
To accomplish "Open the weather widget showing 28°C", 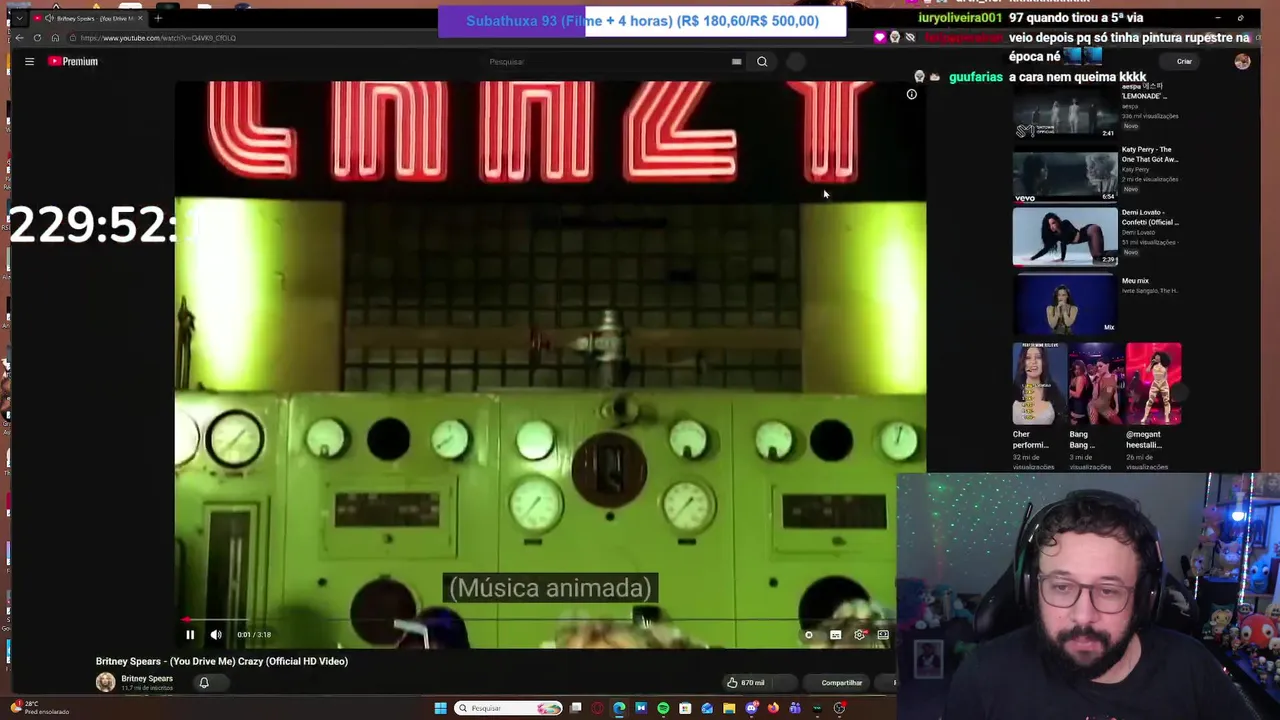I will pos(38,707).
